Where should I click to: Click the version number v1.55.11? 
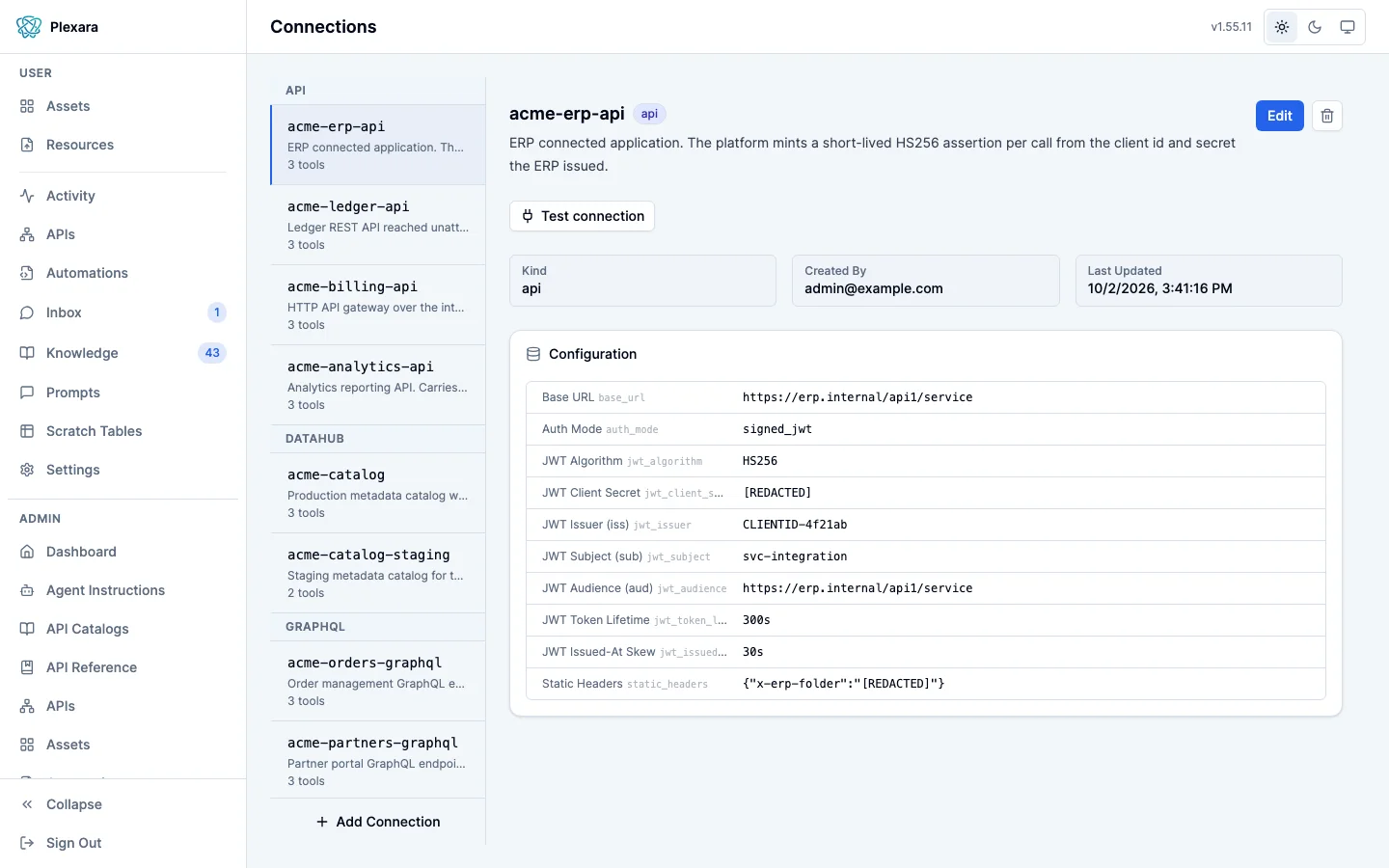tap(1232, 27)
